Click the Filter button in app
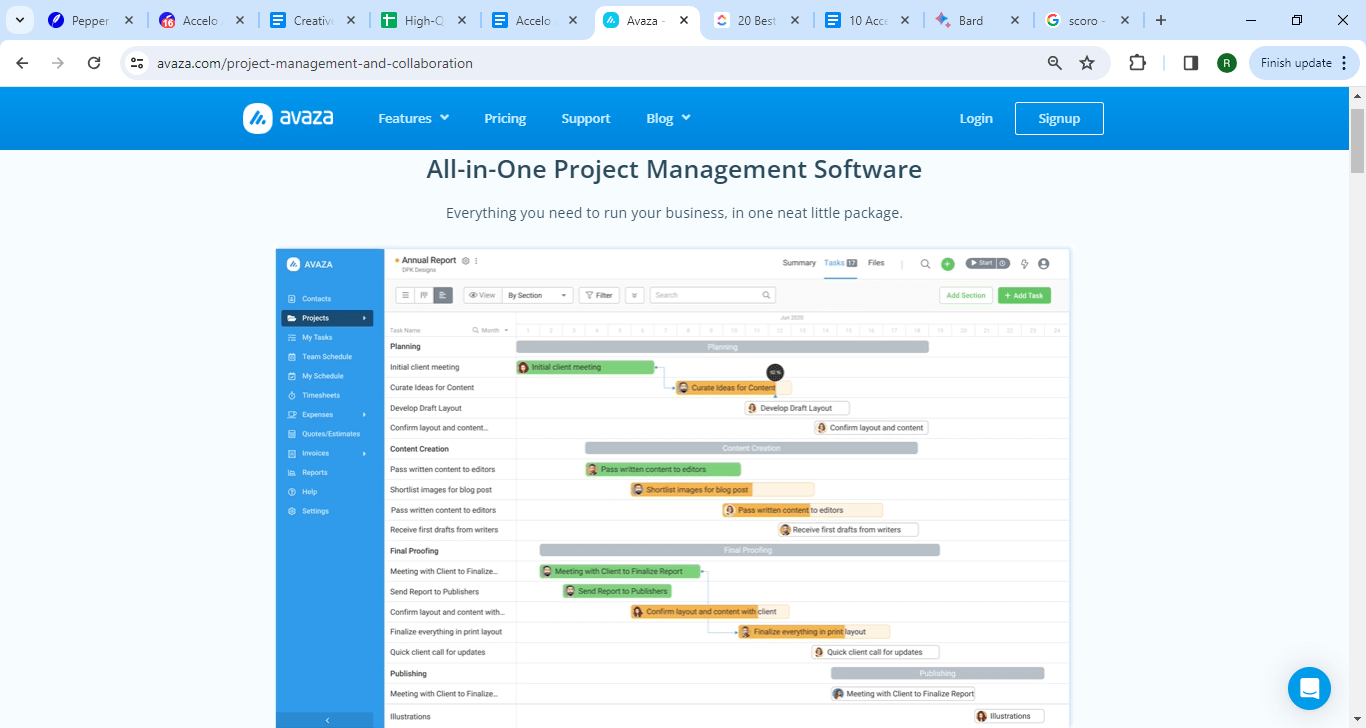This screenshot has width=1366, height=728. [x=599, y=295]
